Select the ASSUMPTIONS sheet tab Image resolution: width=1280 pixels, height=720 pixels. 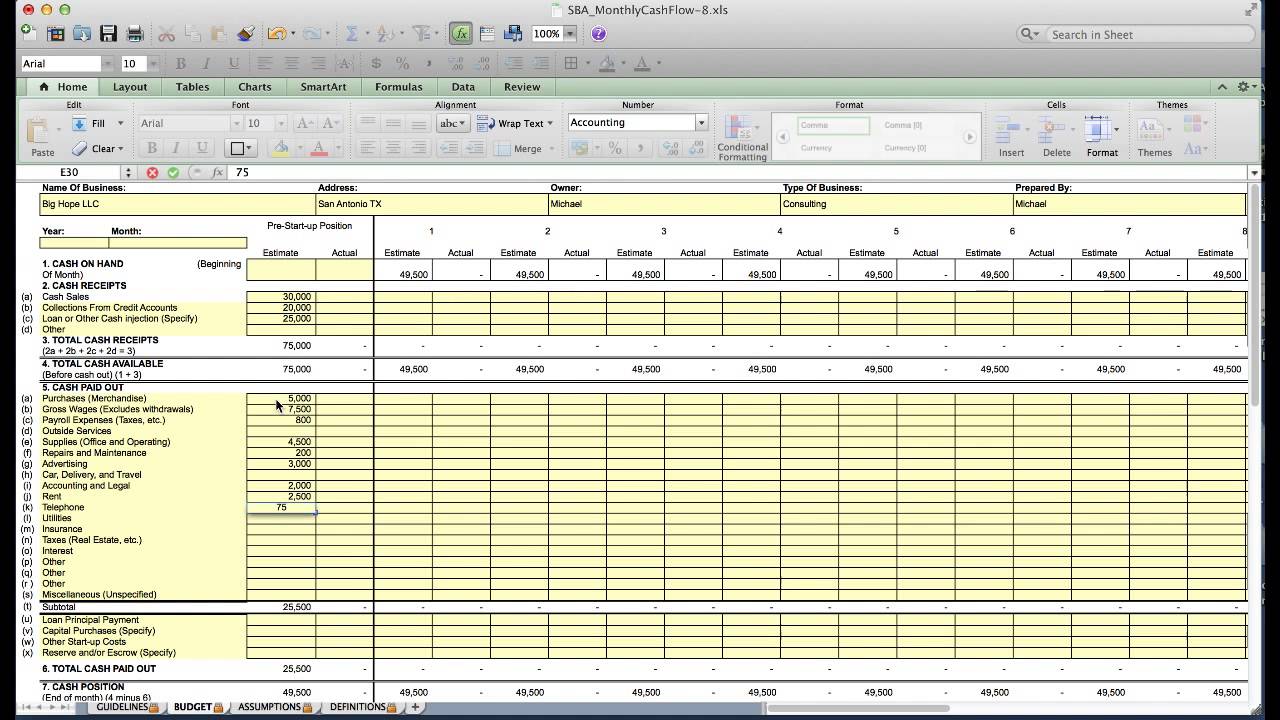pyautogui.click(x=274, y=707)
